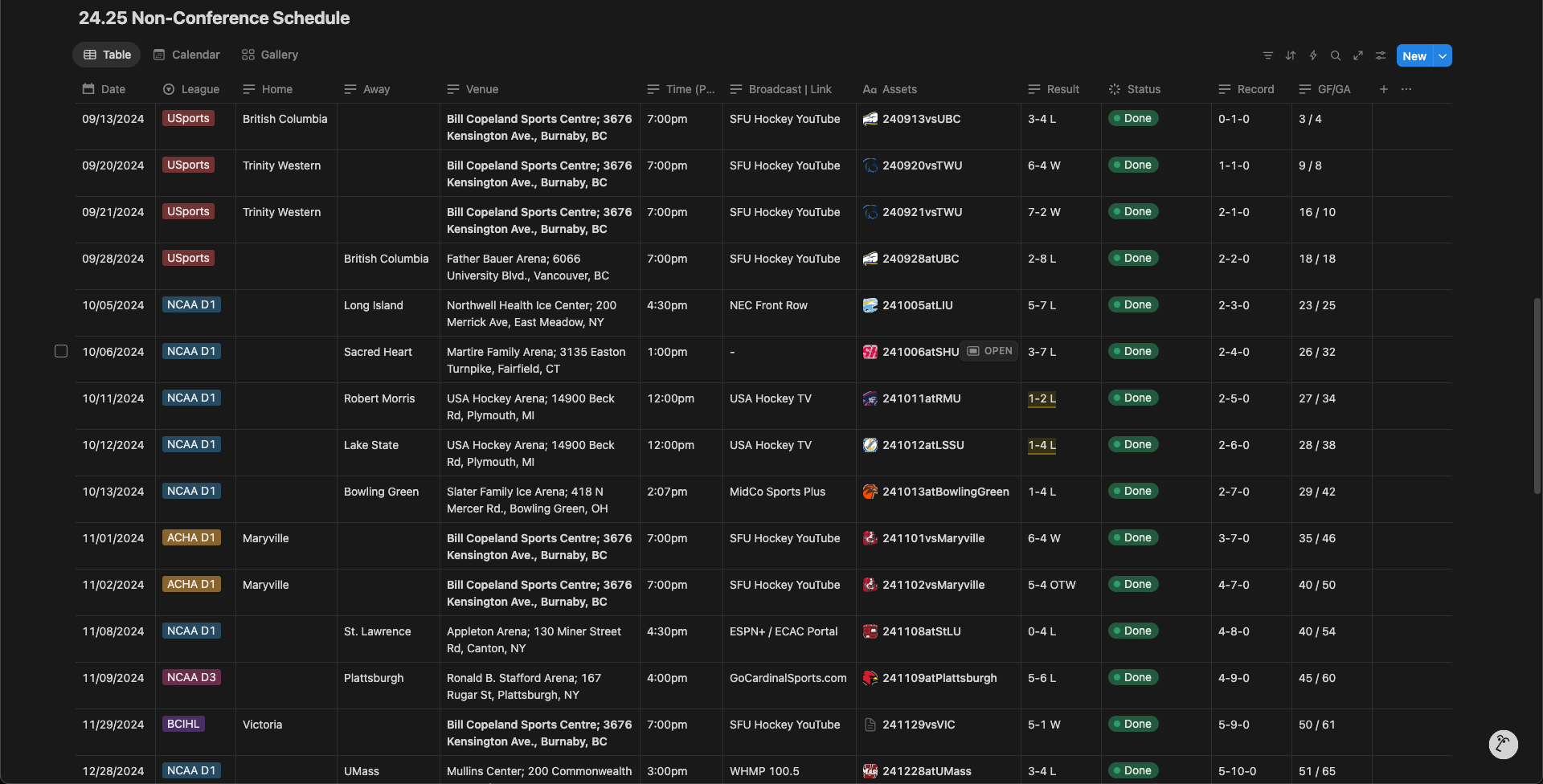The height and width of the screenshot is (784, 1543).
Task: Open the 241228atUMass page icon
Action: pos(870,771)
